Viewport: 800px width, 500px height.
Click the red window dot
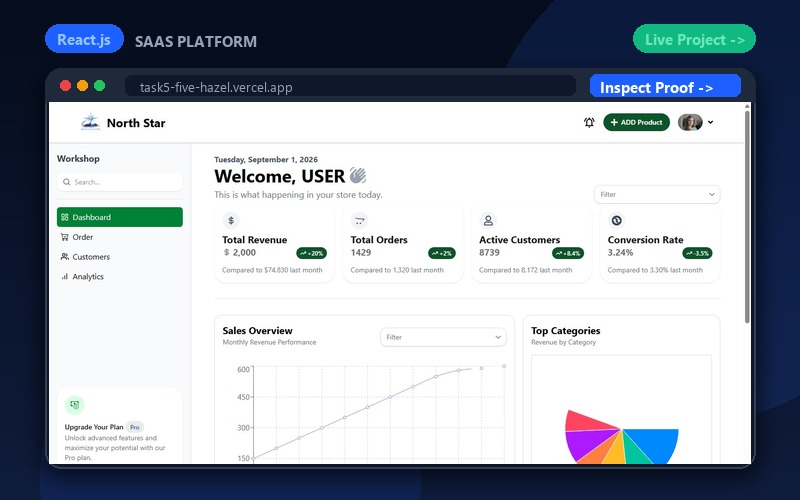pos(65,86)
